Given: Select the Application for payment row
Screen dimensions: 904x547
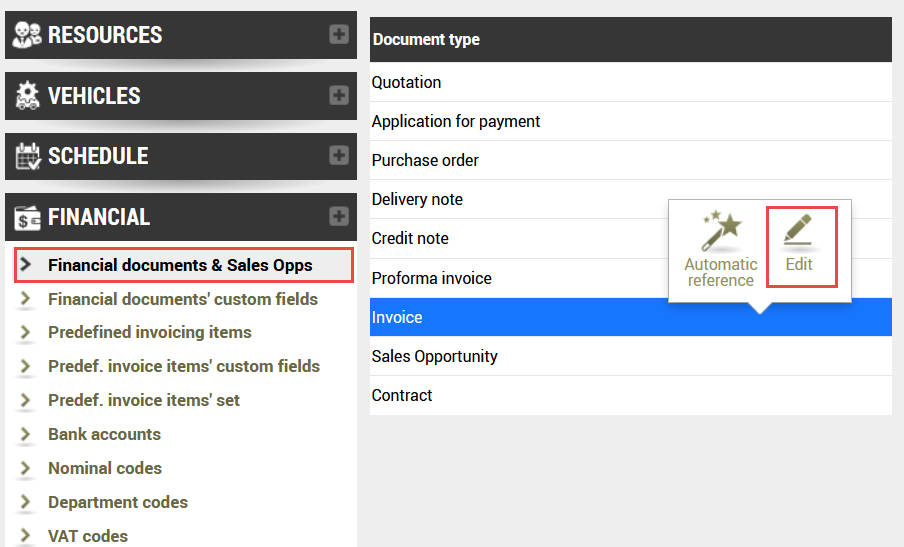Looking at the screenshot, I should (x=631, y=122).
